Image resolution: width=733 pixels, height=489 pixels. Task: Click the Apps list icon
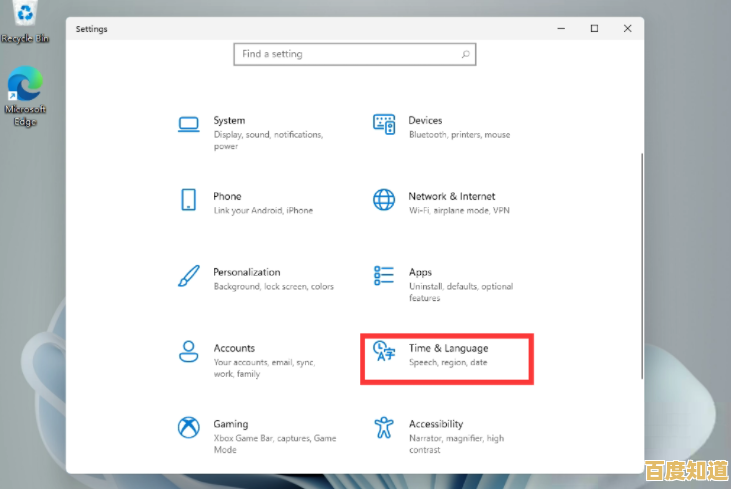tap(384, 275)
